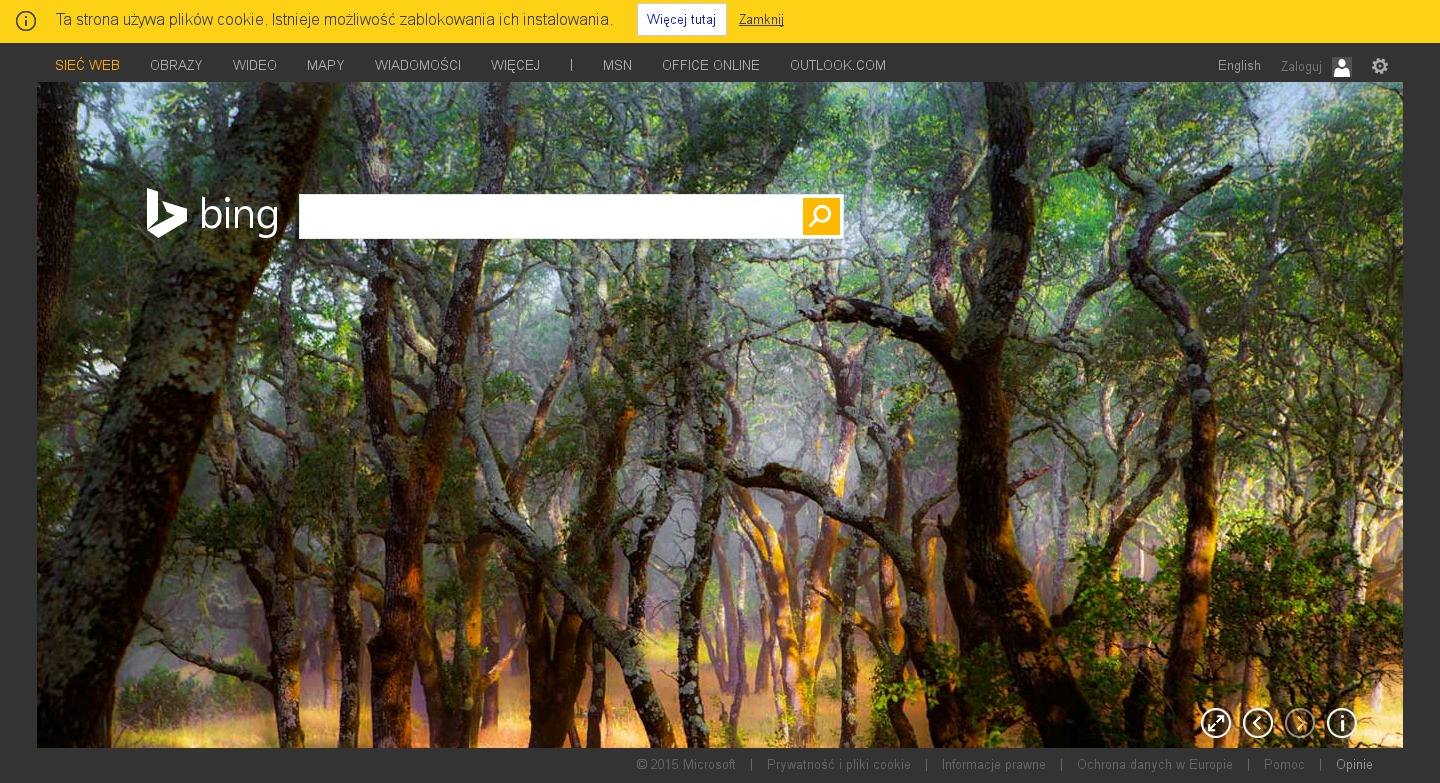Open the OUTLOOK.COM link
Image resolution: width=1440 pixels, height=783 pixels.
(x=838, y=66)
